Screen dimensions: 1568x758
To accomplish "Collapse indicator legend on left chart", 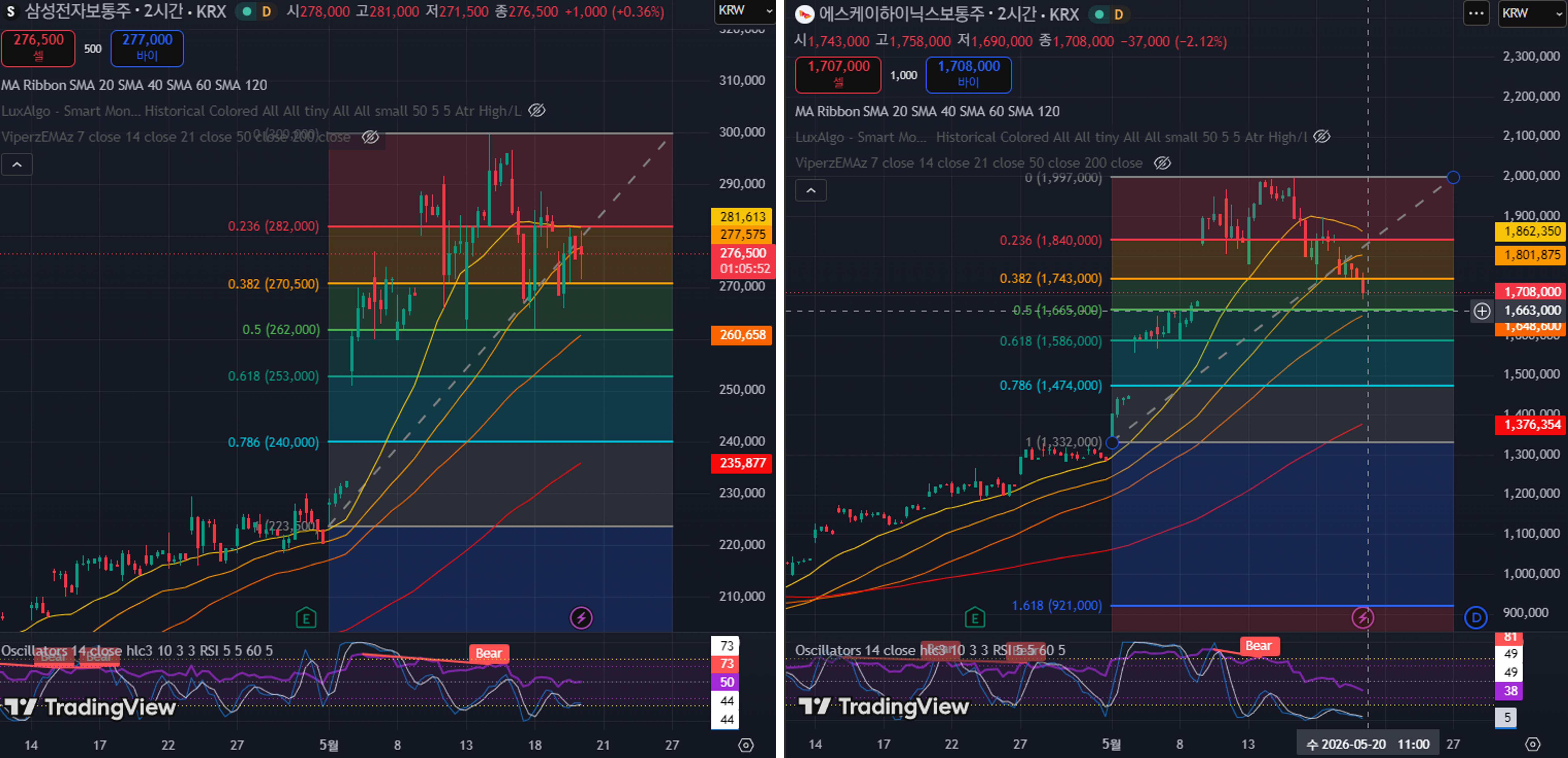I will click(17, 164).
